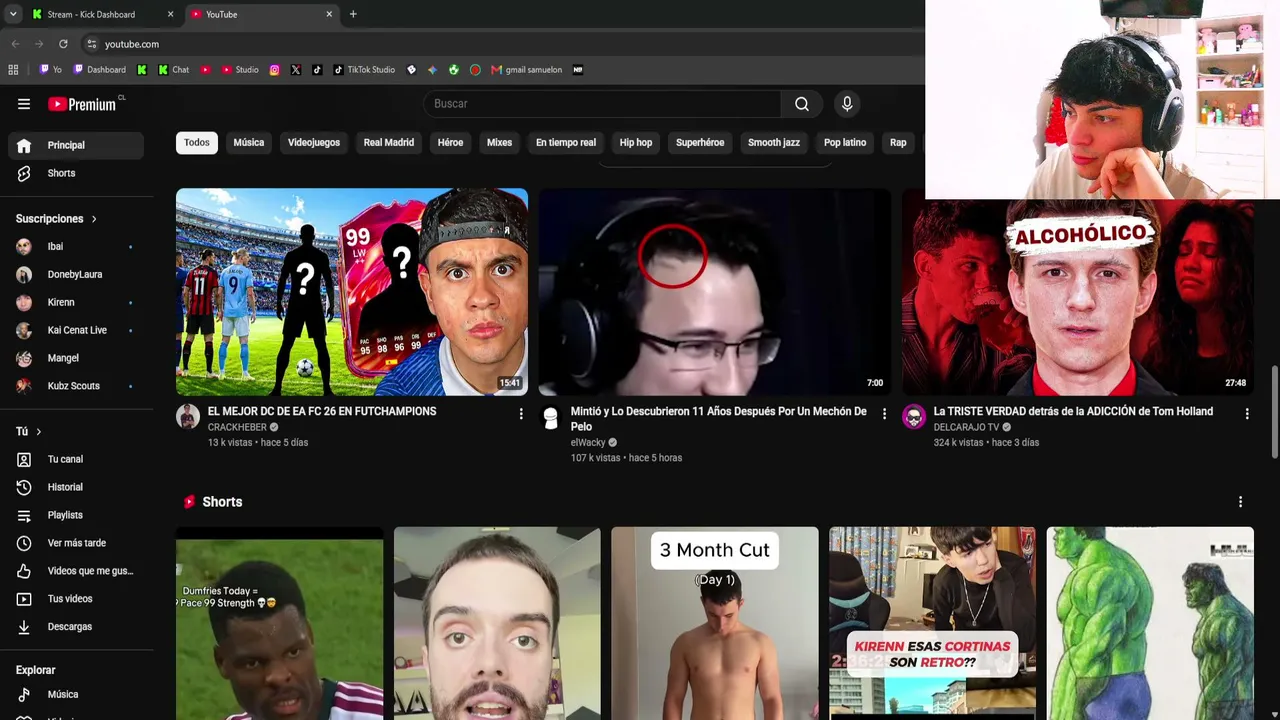Open the CRACKHEBER channel avatar
The width and height of the screenshot is (1280, 720).
(188, 417)
